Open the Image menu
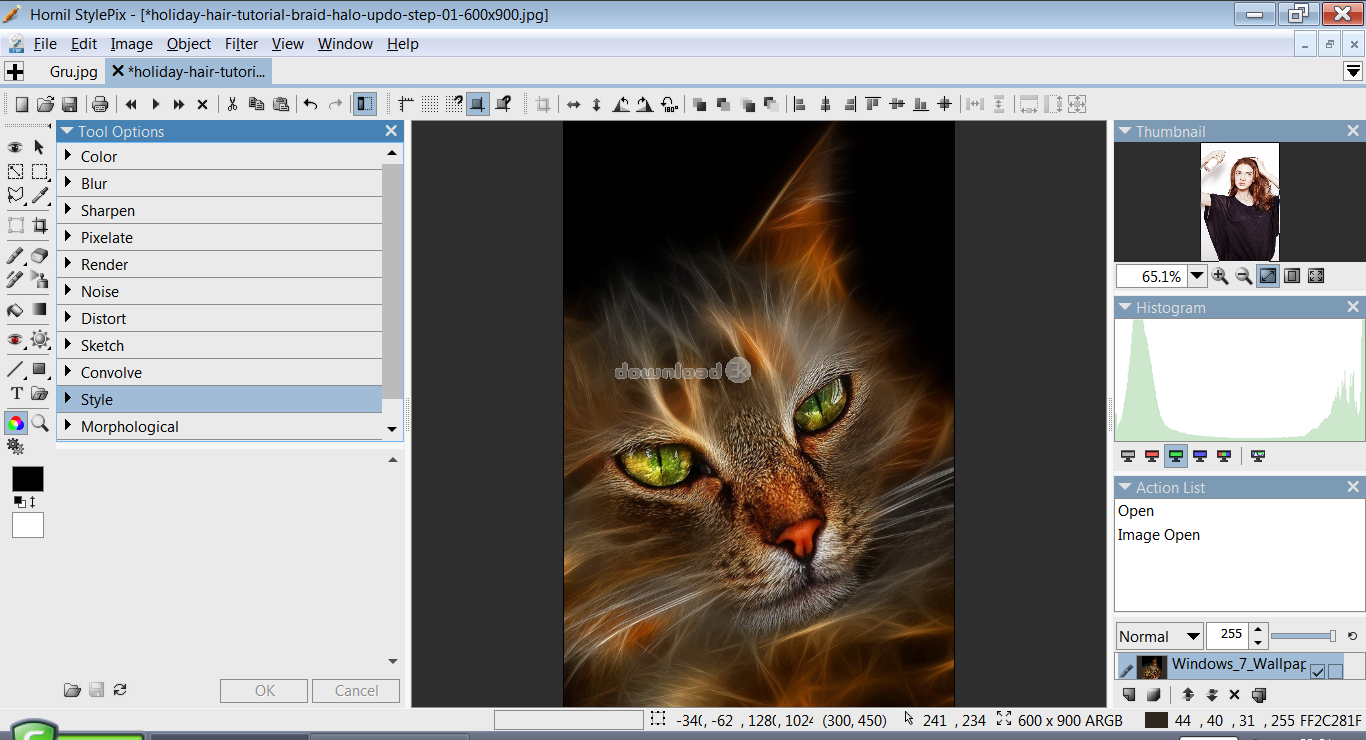The height and width of the screenshot is (740, 1366). point(131,44)
